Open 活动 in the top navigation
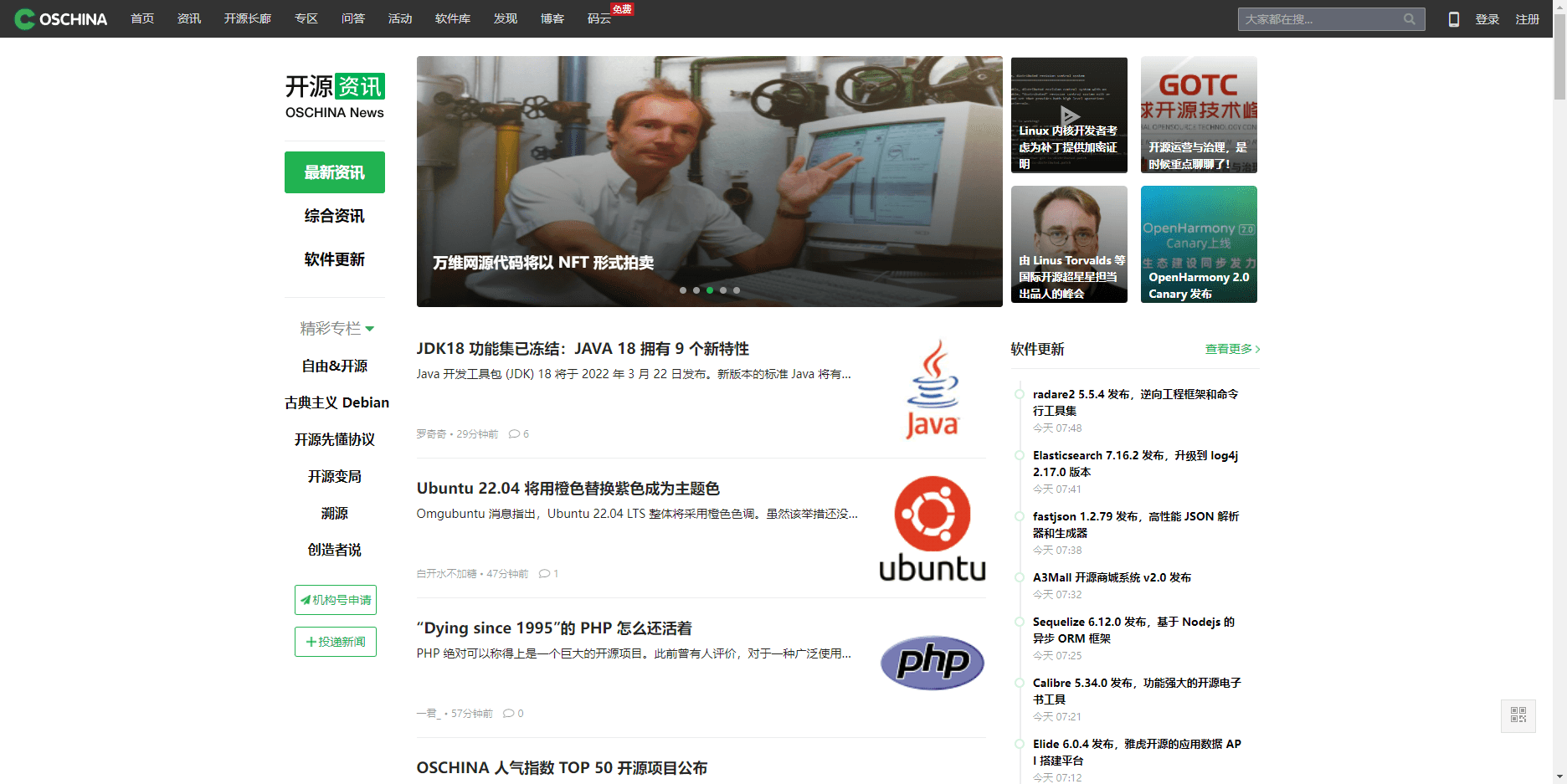The image size is (1567, 784). click(x=400, y=18)
